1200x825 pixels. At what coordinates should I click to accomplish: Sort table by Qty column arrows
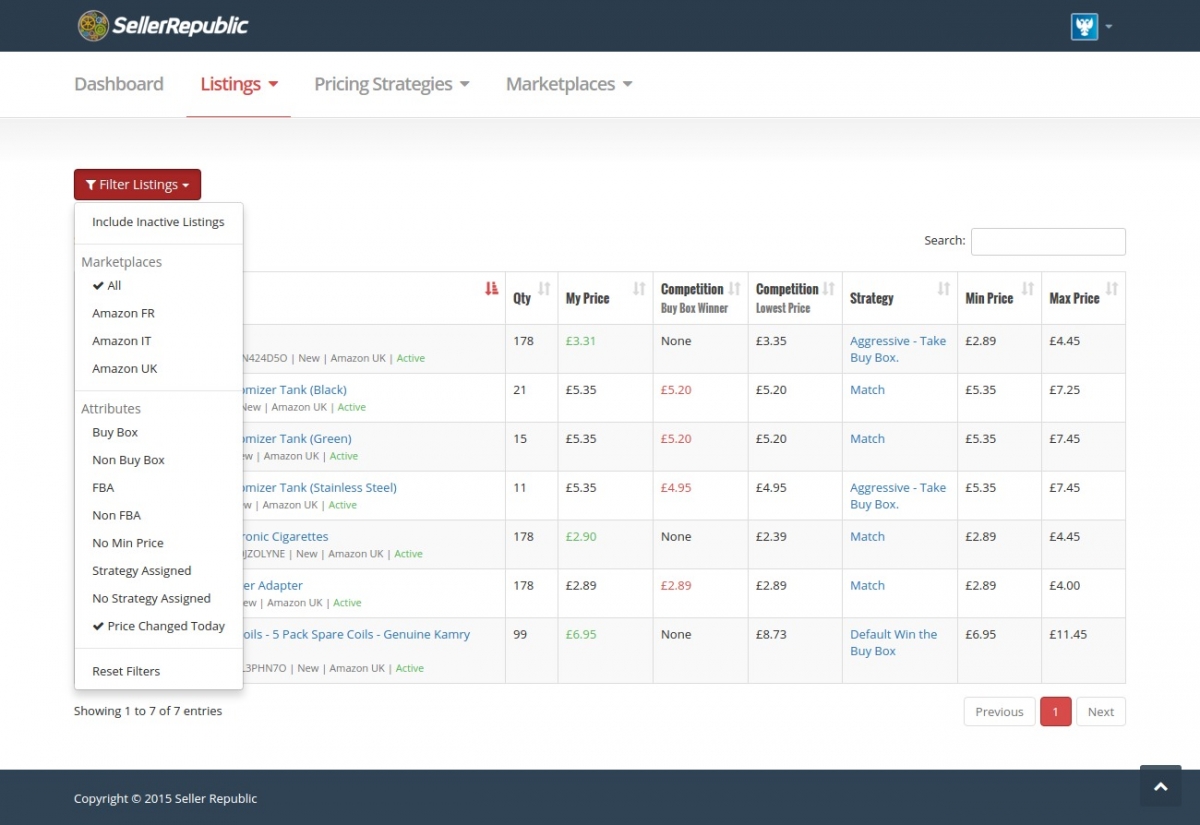[x=544, y=289]
